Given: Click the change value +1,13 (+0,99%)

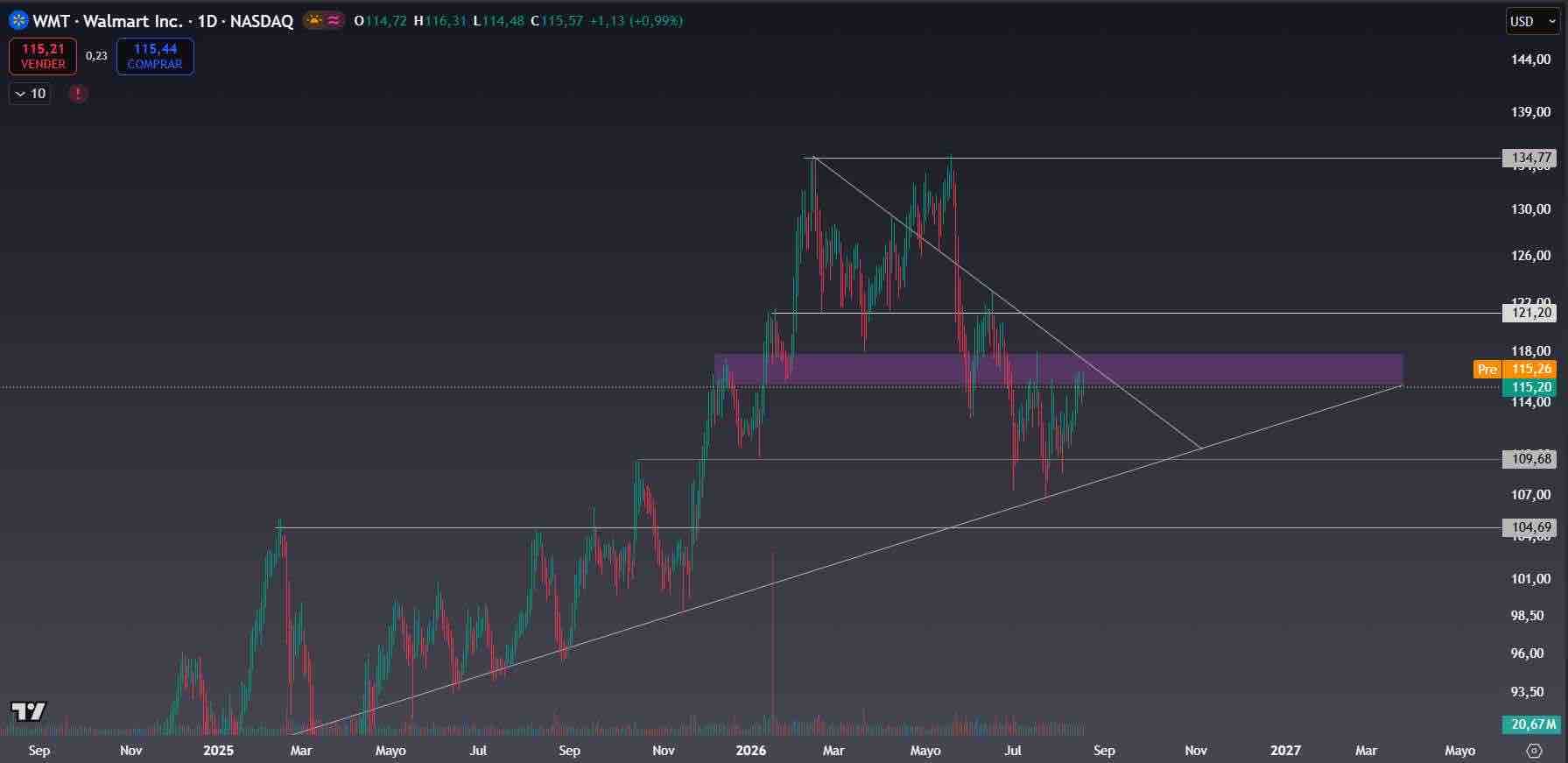Looking at the screenshot, I should pos(636,21).
